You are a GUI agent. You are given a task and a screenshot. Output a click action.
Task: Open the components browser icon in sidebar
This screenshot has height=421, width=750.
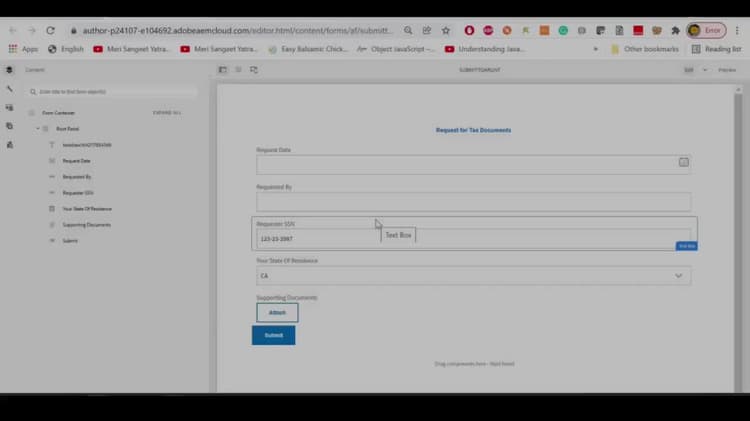[x=9, y=108]
